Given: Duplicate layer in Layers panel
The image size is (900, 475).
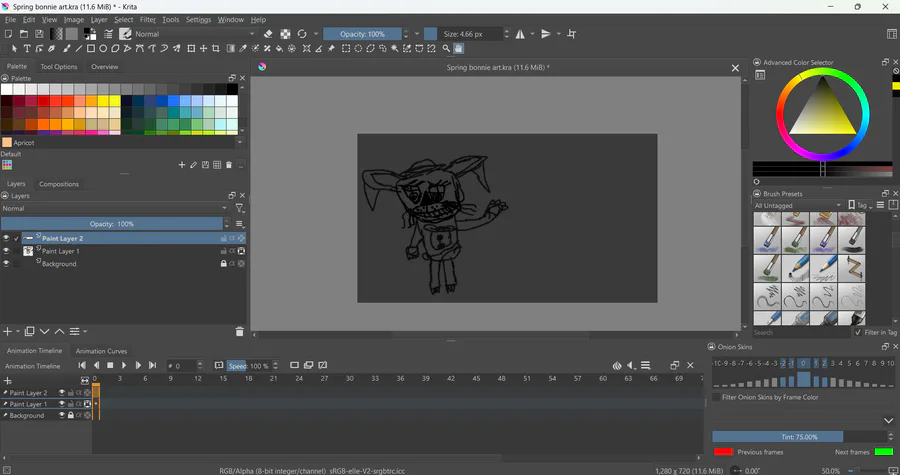Looking at the screenshot, I should pos(29,332).
